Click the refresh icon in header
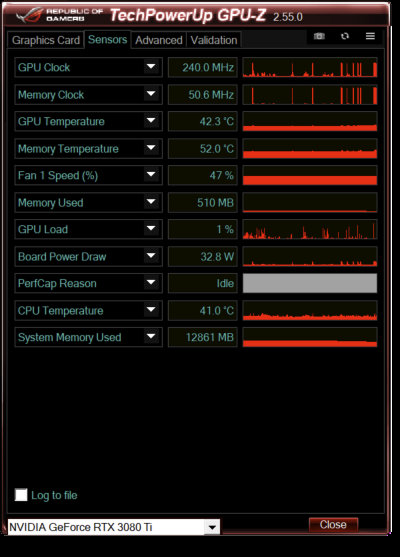Screen dimensions: 400x557 (345, 36)
